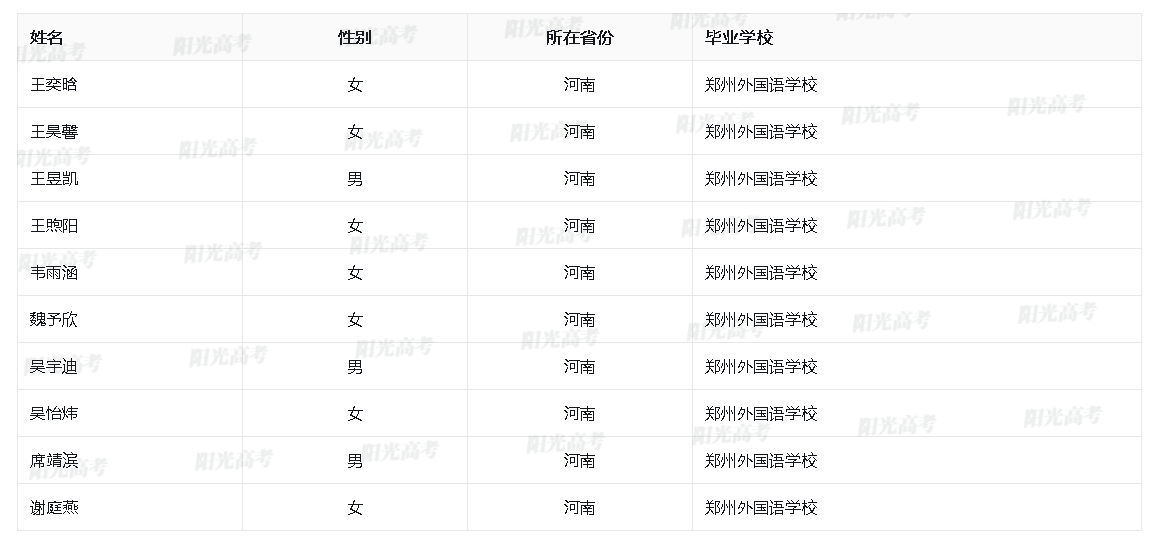This screenshot has height=544, width=1158.
Task: Click on student name 王煦阳
Action: click(54, 226)
